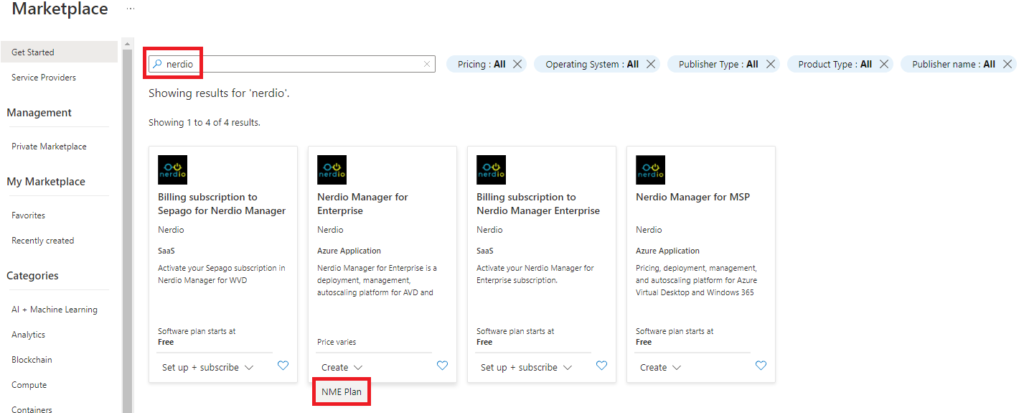Remove the Operating System filter via X
Screen dimensions: 1024x413
click(x=650, y=64)
